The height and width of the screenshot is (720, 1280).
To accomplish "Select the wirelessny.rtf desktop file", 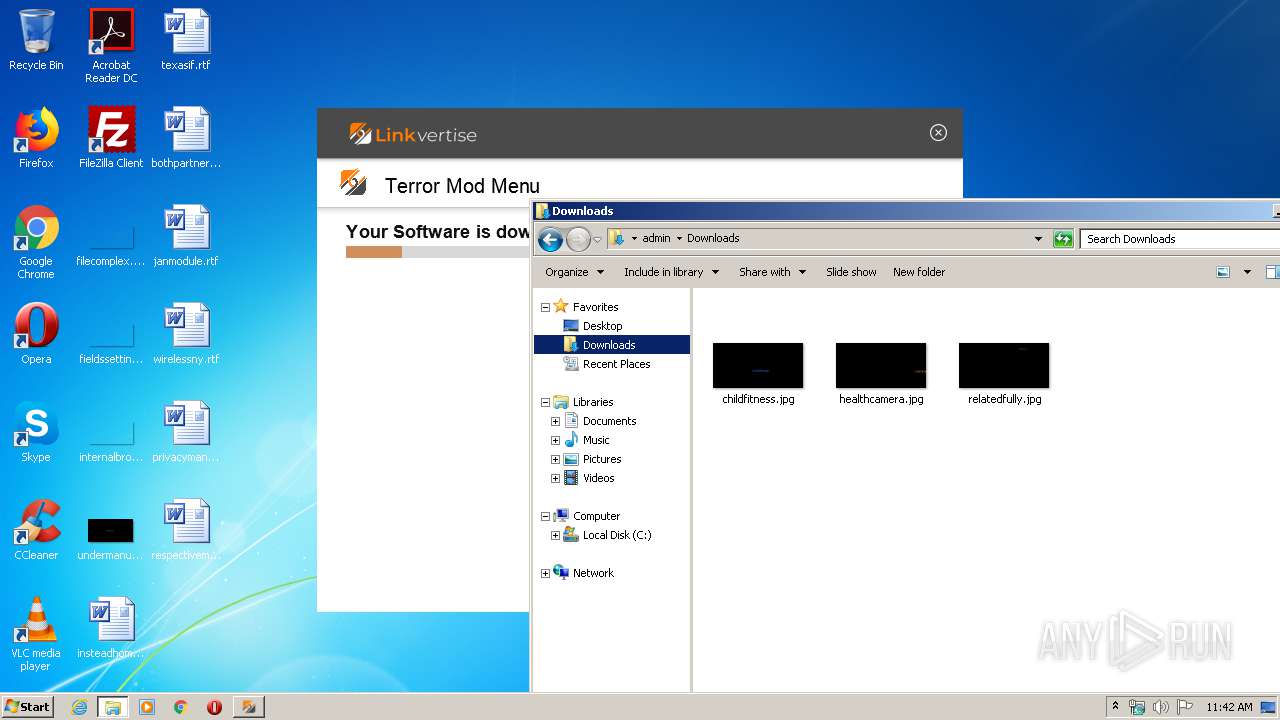I will tap(186, 334).
